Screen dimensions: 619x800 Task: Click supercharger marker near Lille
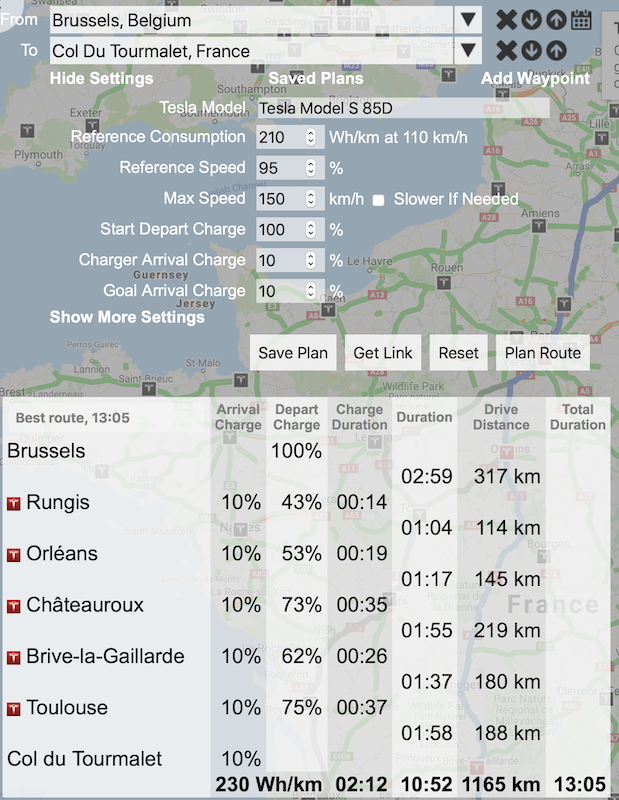(602, 137)
